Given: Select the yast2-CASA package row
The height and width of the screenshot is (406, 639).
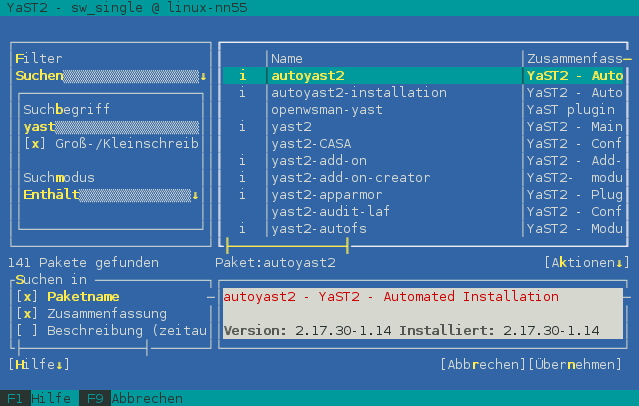Looking at the screenshot, I should 423,144.
